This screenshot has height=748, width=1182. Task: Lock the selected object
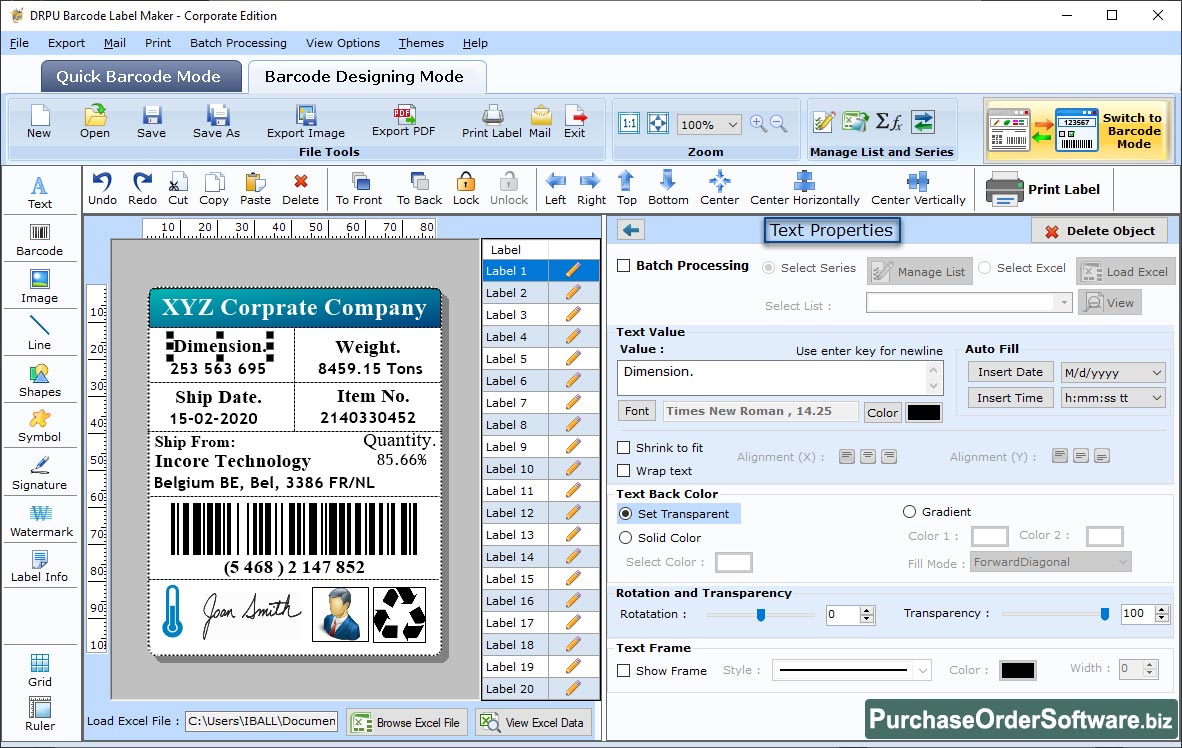pos(466,189)
